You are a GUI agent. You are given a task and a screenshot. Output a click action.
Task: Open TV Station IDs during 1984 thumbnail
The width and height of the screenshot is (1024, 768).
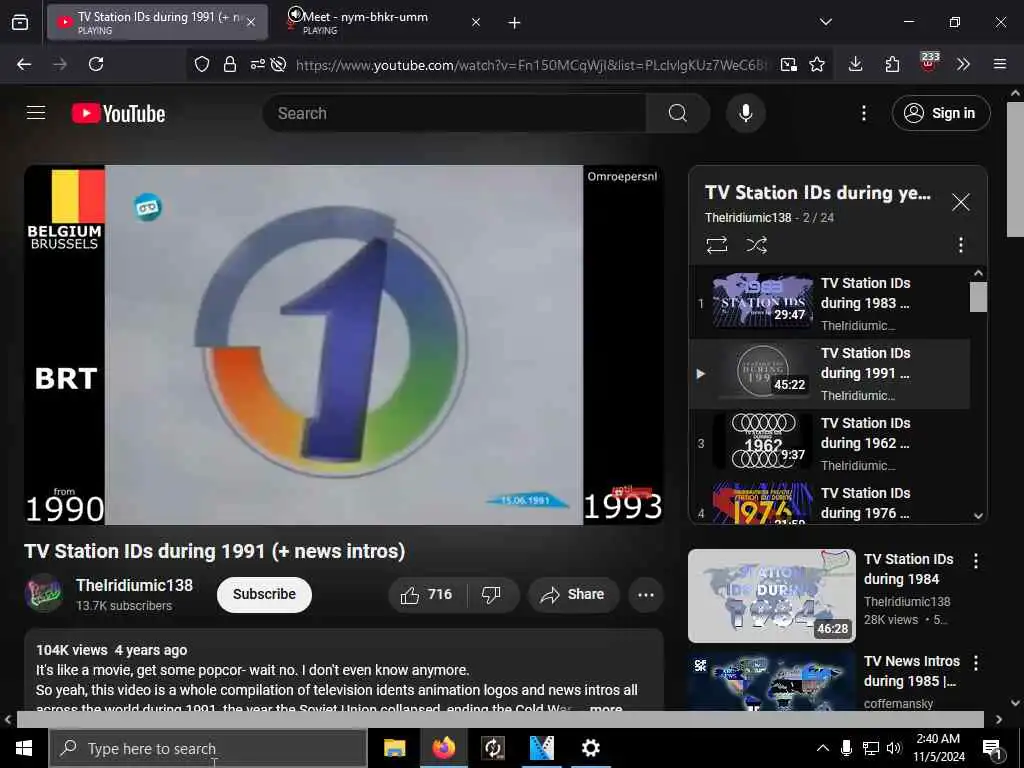click(771, 596)
